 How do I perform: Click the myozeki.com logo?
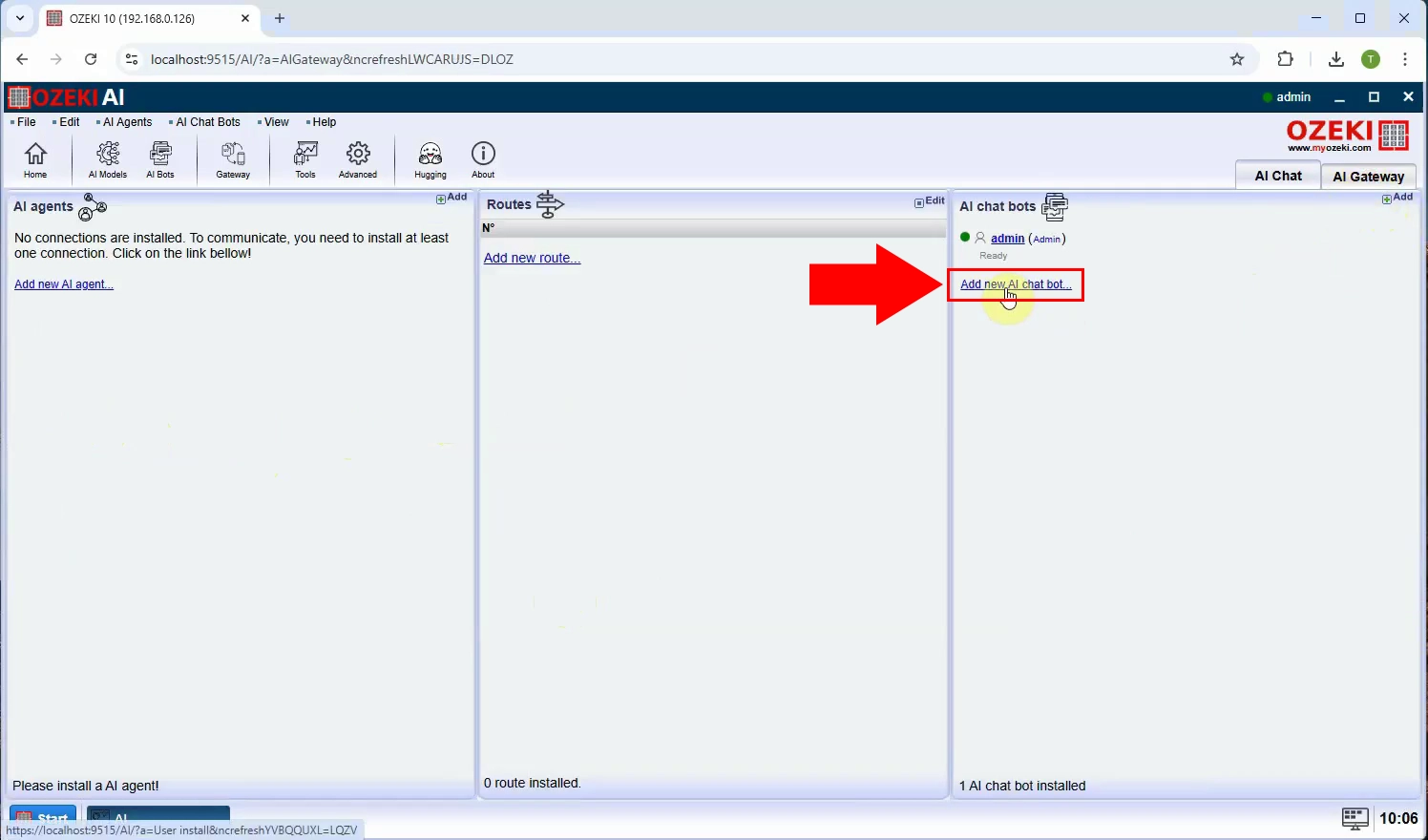(1348, 136)
